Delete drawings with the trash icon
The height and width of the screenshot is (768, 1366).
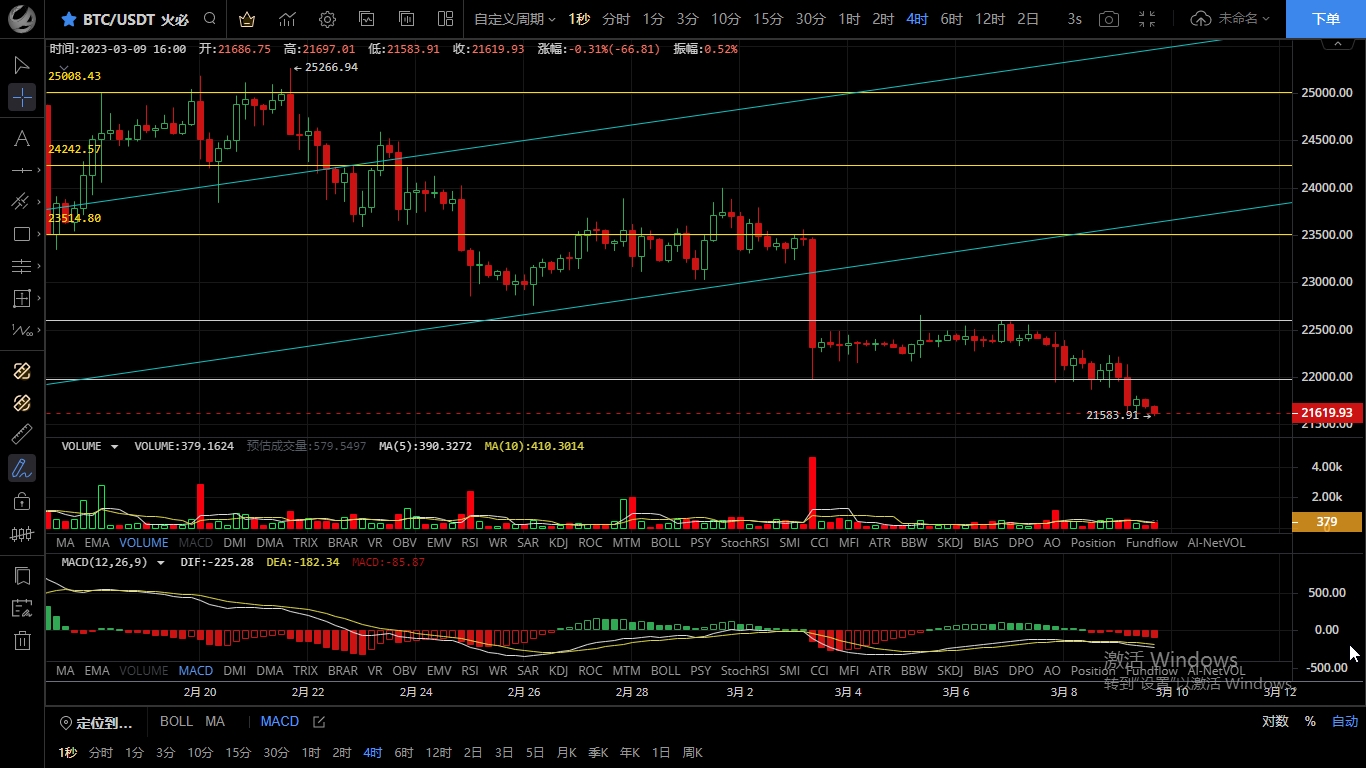[22, 640]
